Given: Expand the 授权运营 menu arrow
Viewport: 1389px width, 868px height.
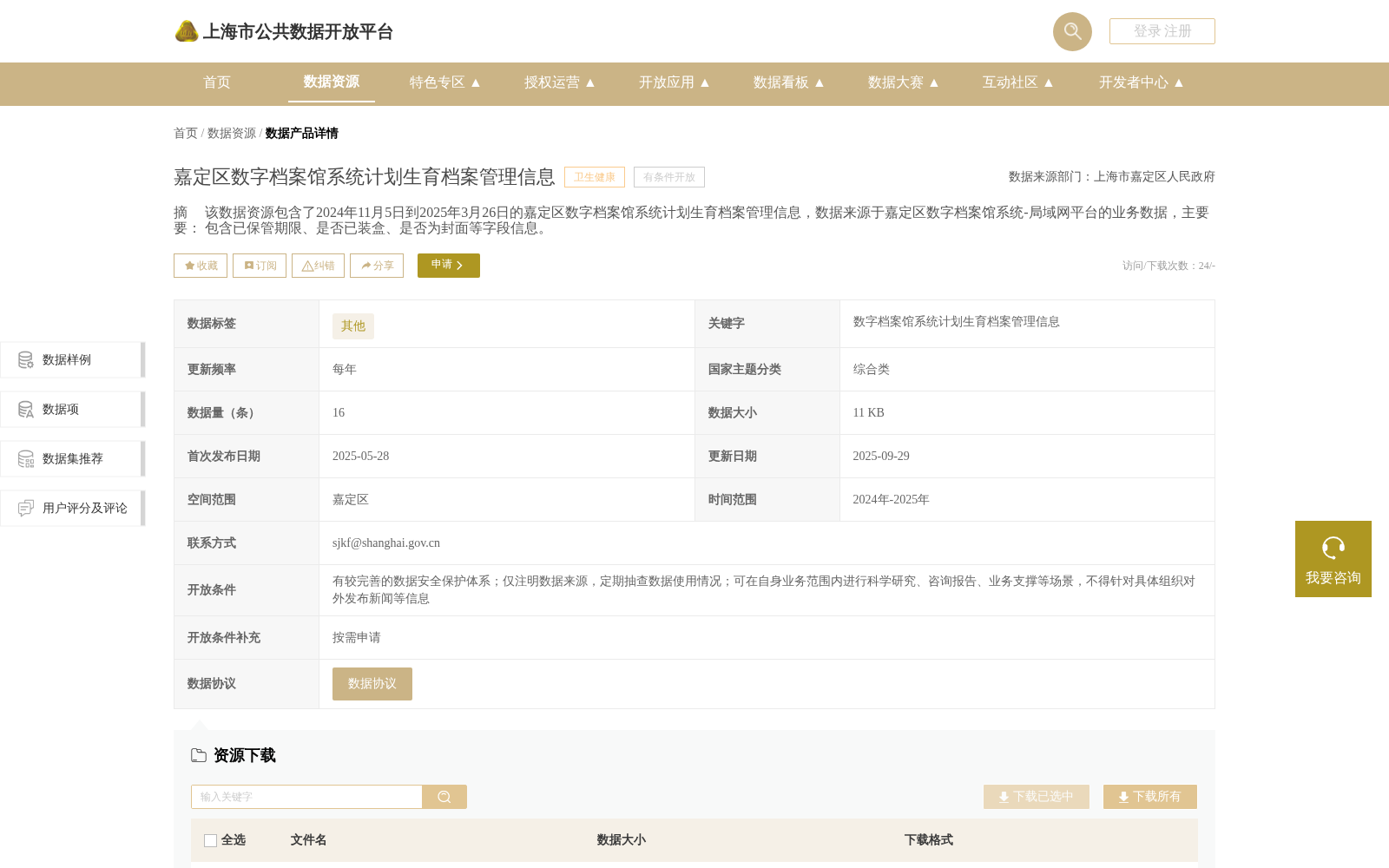Looking at the screenshot, I should 590,82.
